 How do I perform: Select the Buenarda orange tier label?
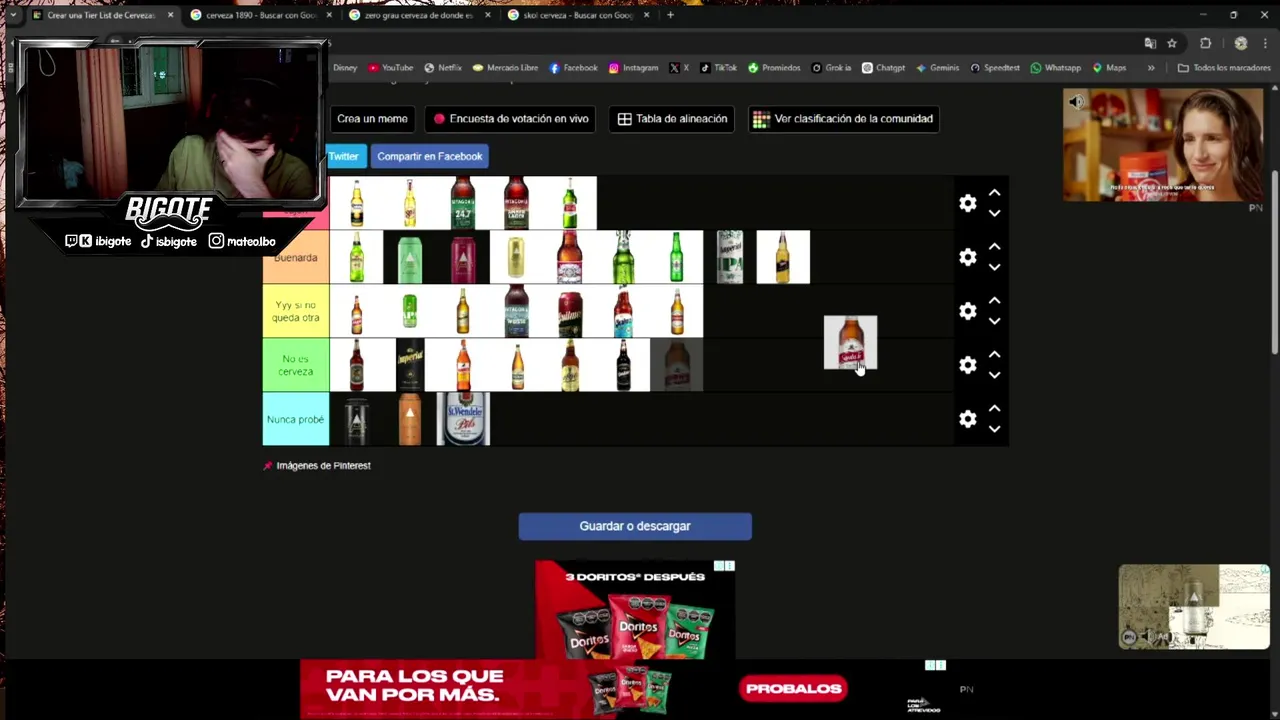pos(296,257)
